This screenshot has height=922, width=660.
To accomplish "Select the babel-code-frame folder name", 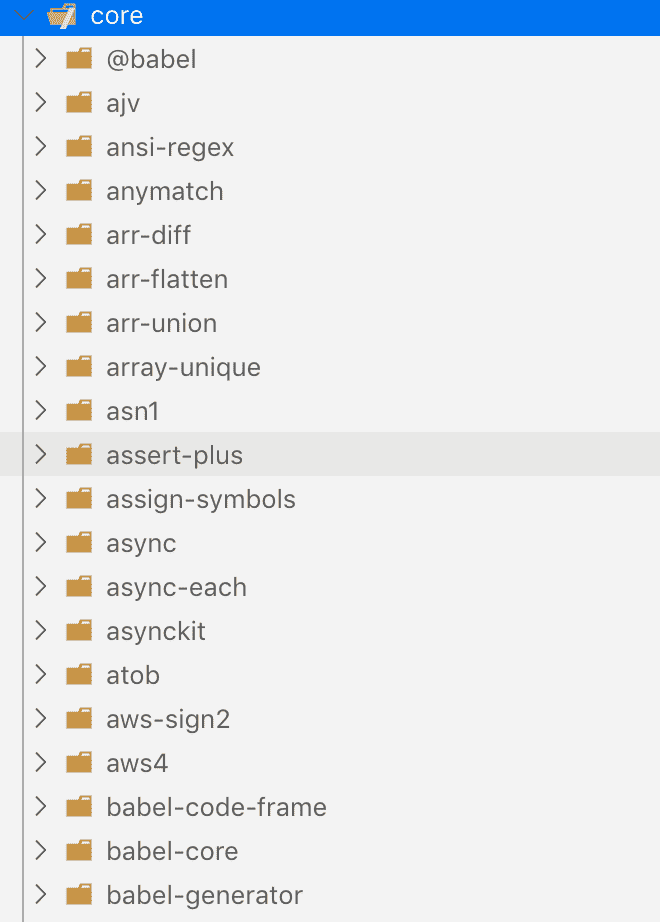I will point(216,808).
